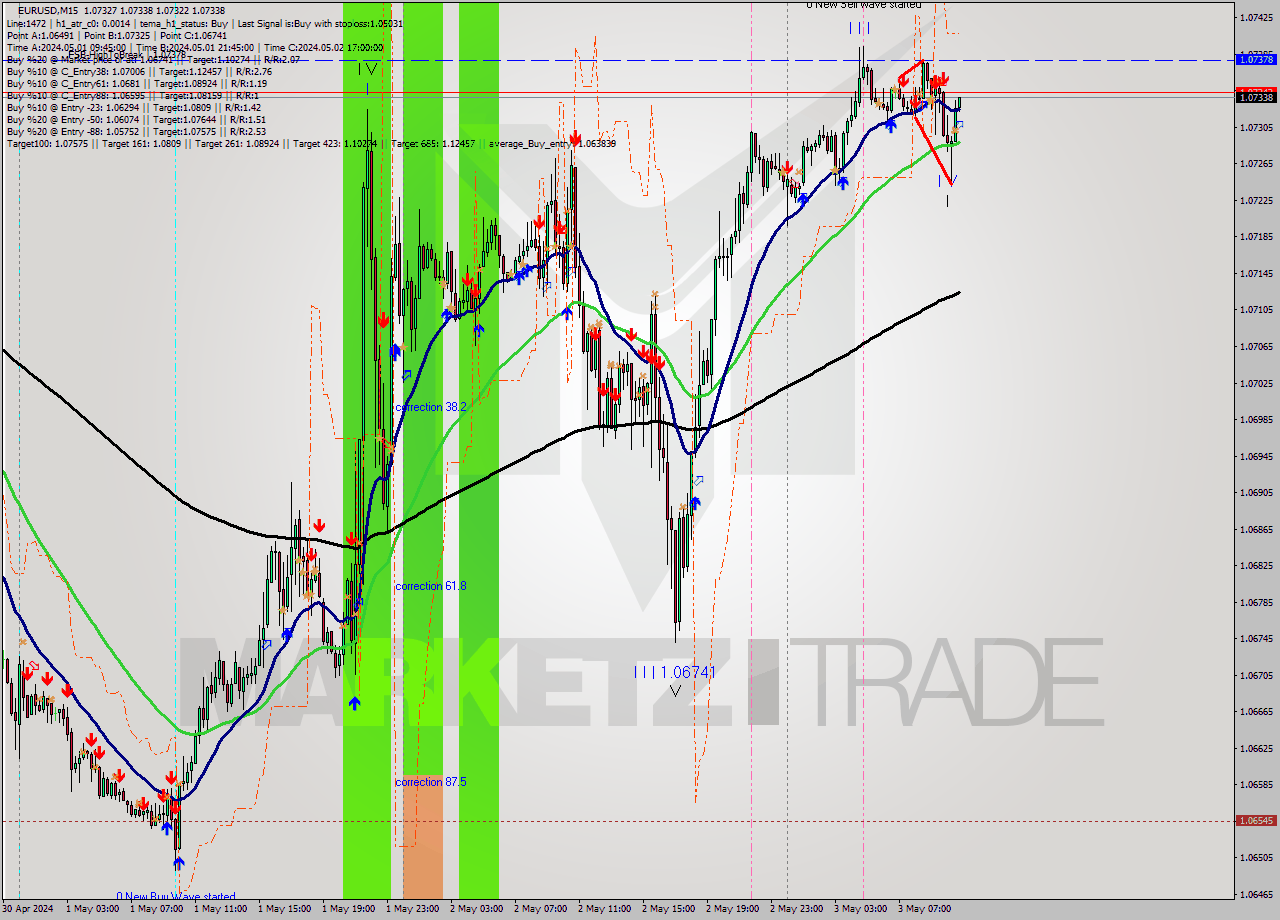Click the 1.07265 price axis label
Viewport: 1280px width, 920px height.
tap(1256, 163)
